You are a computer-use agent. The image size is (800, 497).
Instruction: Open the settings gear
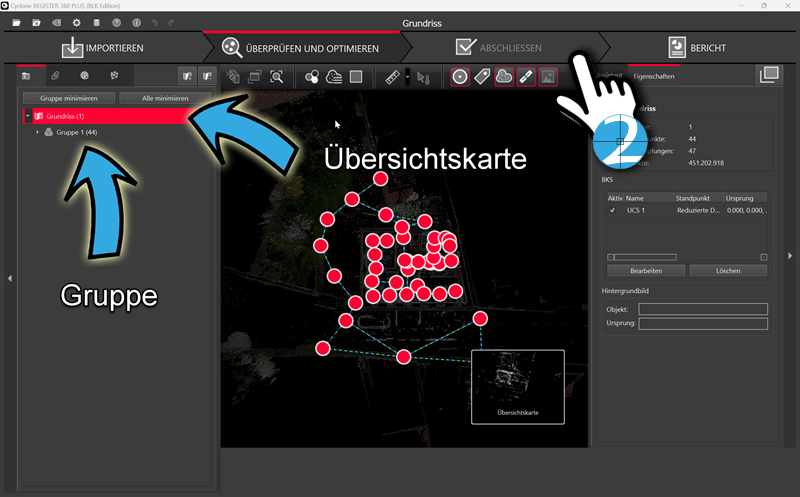[x=77, y=23]
